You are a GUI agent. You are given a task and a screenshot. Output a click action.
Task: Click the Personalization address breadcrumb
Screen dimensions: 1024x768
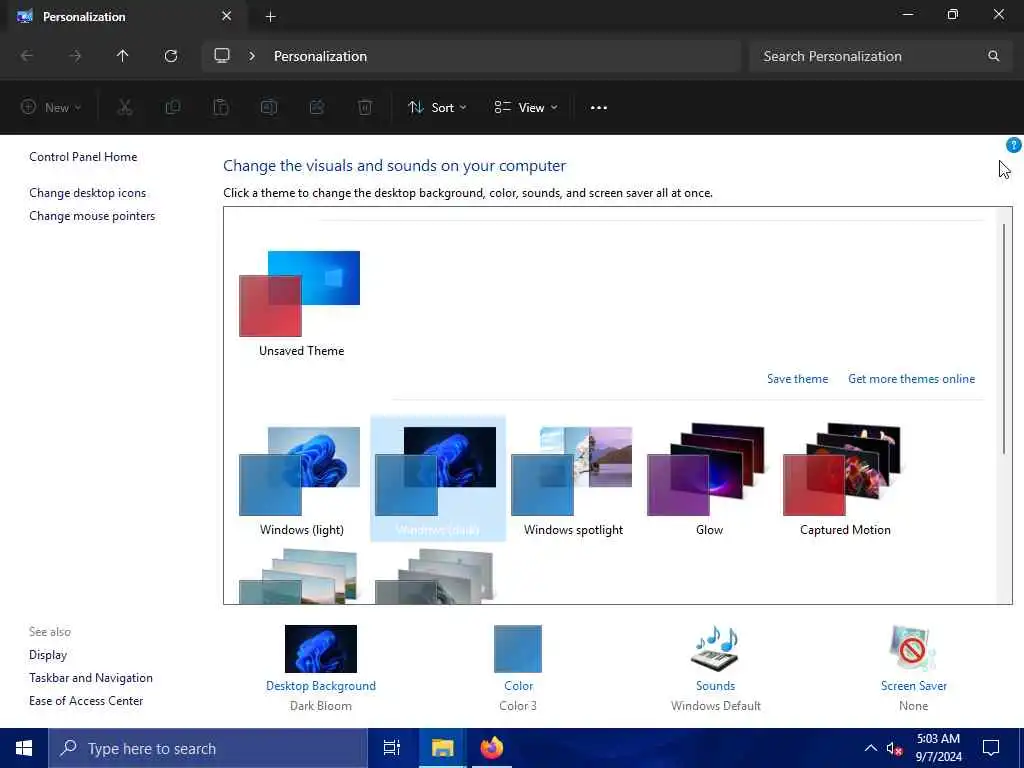(320, 56)
